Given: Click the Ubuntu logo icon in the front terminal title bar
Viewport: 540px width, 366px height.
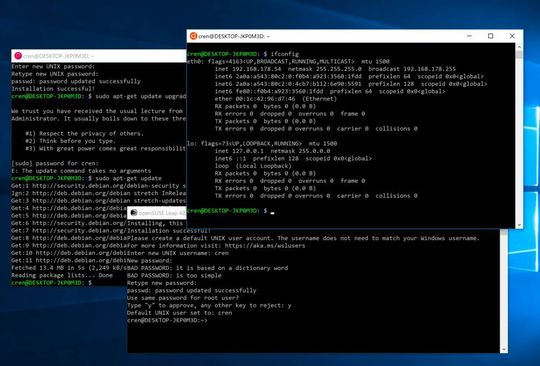Looking at the screenshot, I should [x=194, y=36].
